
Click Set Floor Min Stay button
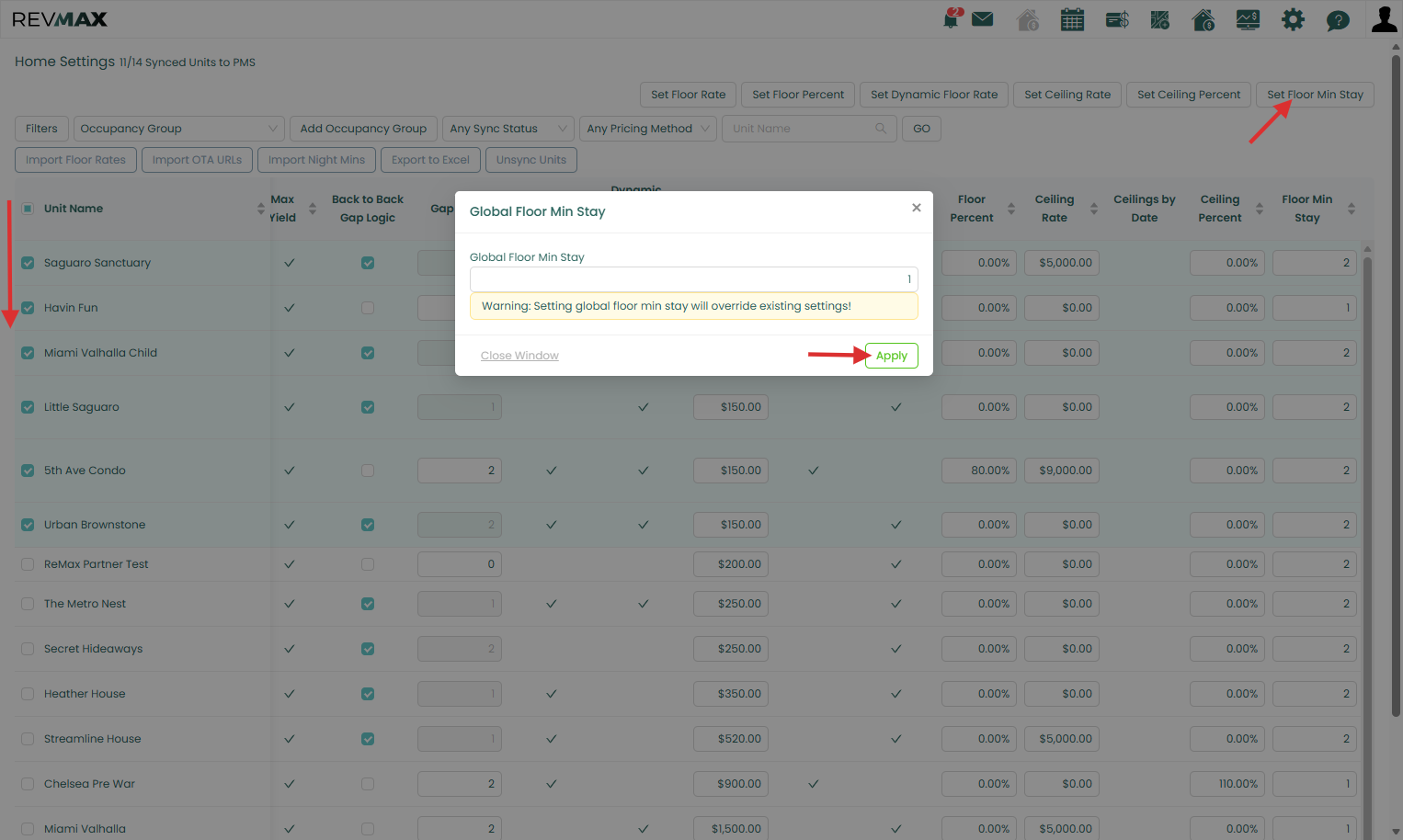1315,95
